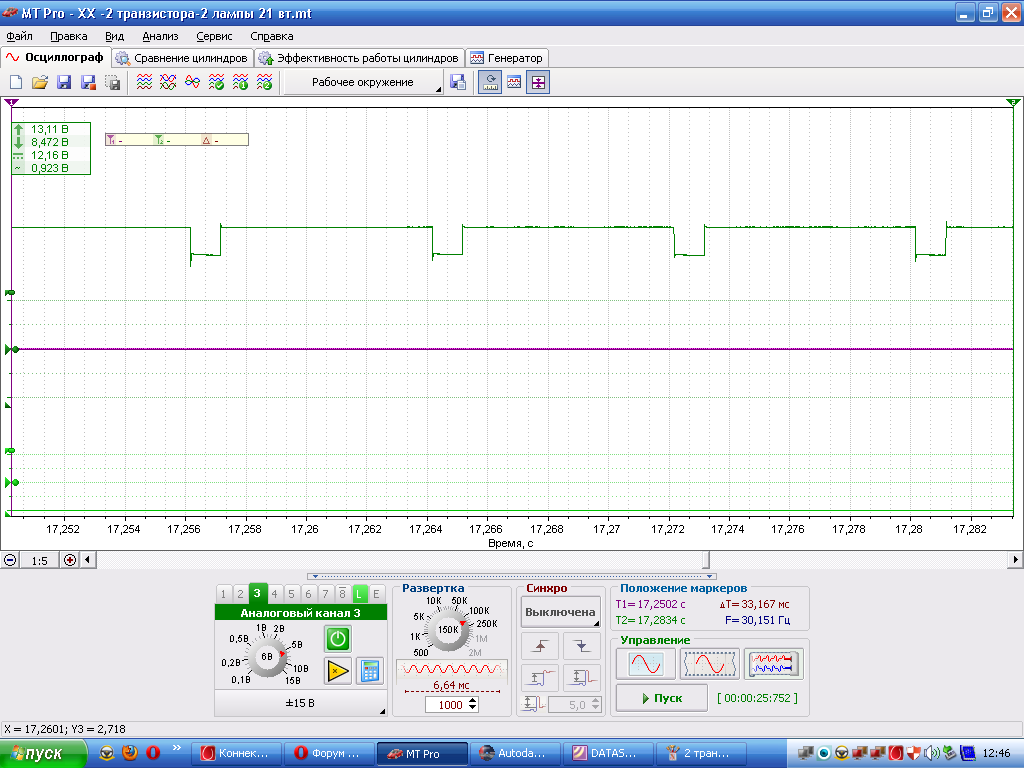
Task: Click the save-as floppy icon with red corner
Action: click(x=88, y=82)
